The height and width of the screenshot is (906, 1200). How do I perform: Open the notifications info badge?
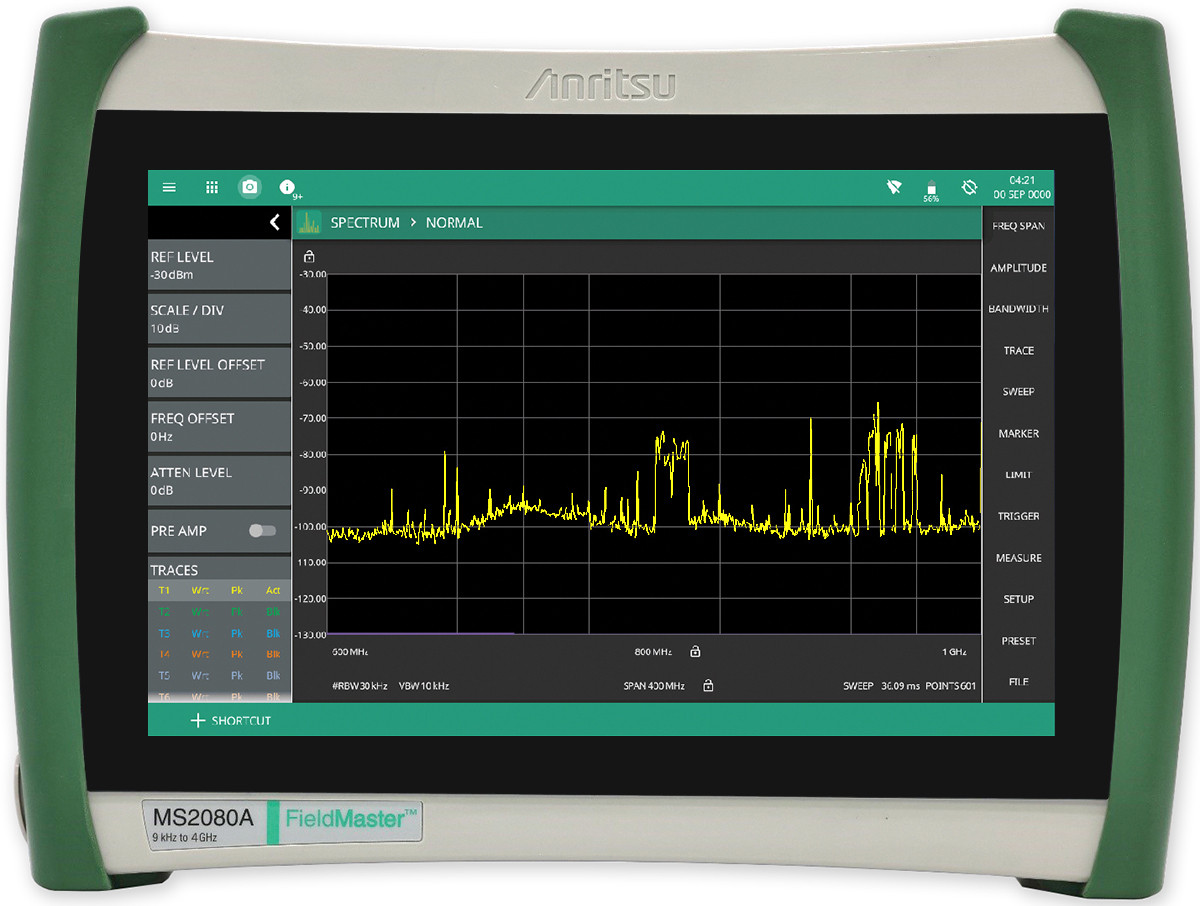point(287,187)
